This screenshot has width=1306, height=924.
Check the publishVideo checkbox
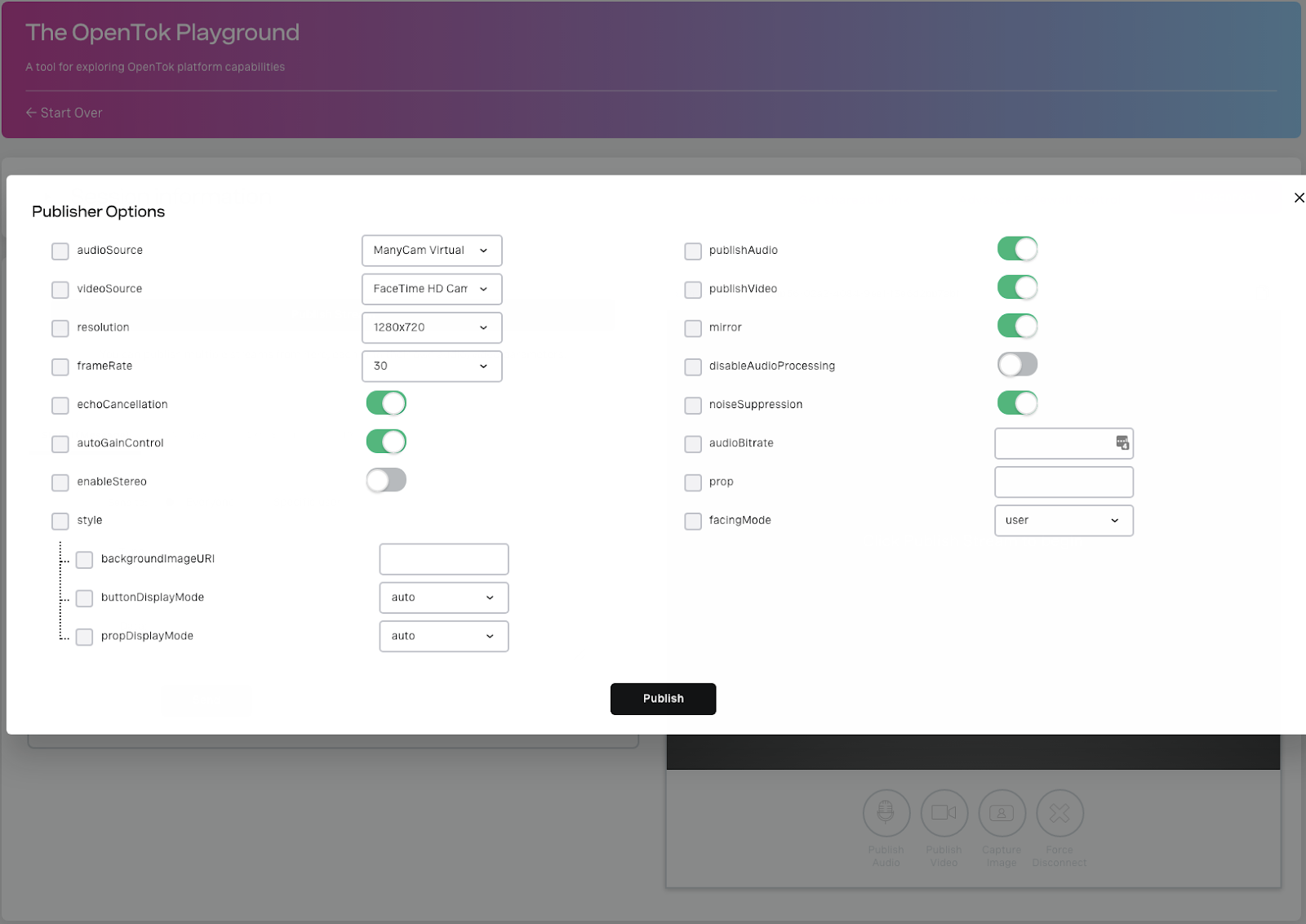pyautogui.click(x=693, y=290)
